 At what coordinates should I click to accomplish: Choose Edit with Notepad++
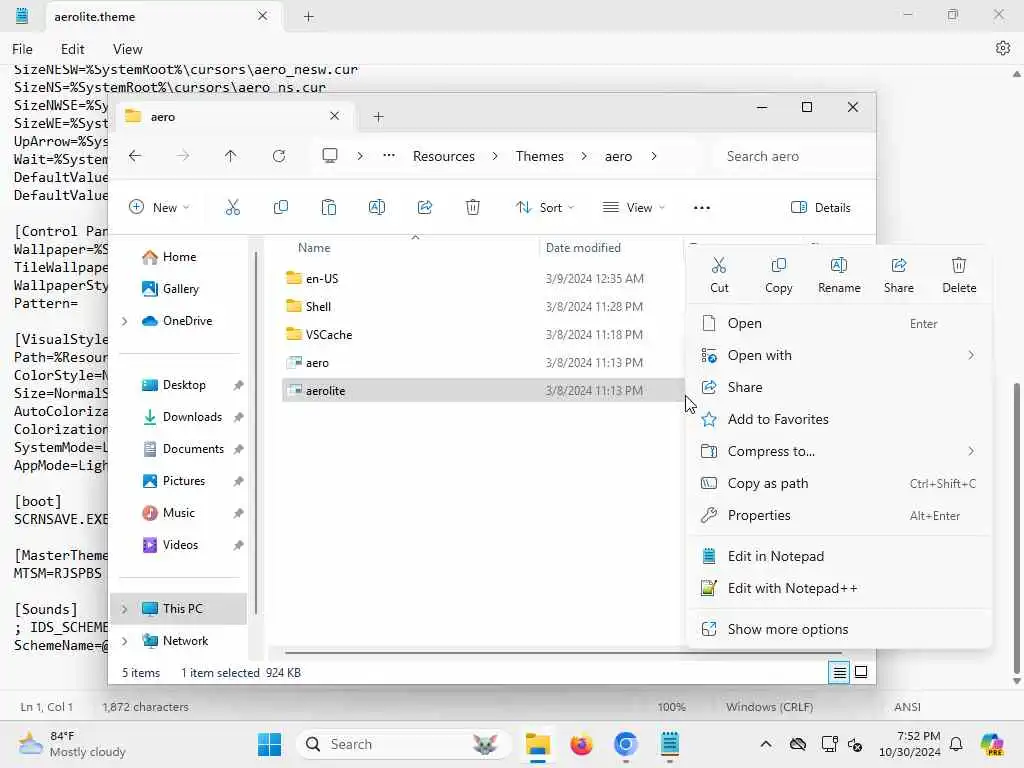[839, 588]
